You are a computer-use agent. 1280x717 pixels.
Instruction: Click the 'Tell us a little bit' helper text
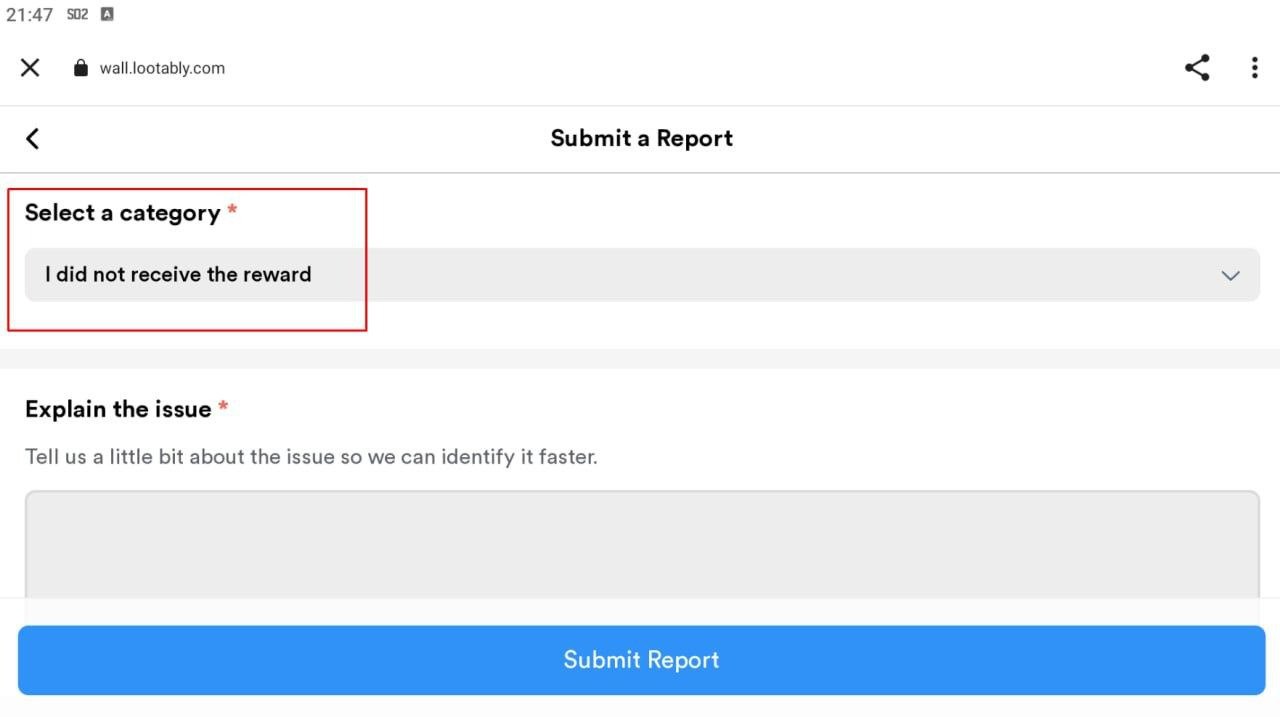(311, 457)
